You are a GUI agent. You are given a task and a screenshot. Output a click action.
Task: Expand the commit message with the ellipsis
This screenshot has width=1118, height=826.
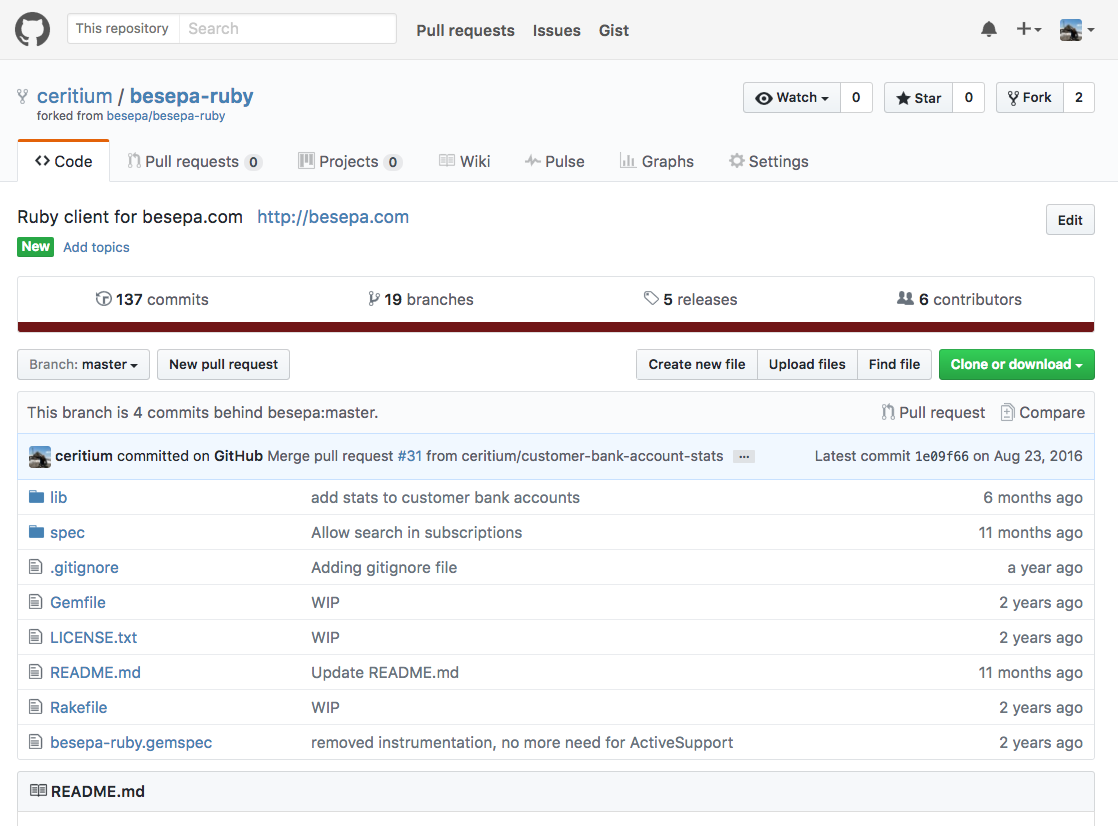click(x=744, y=455)
